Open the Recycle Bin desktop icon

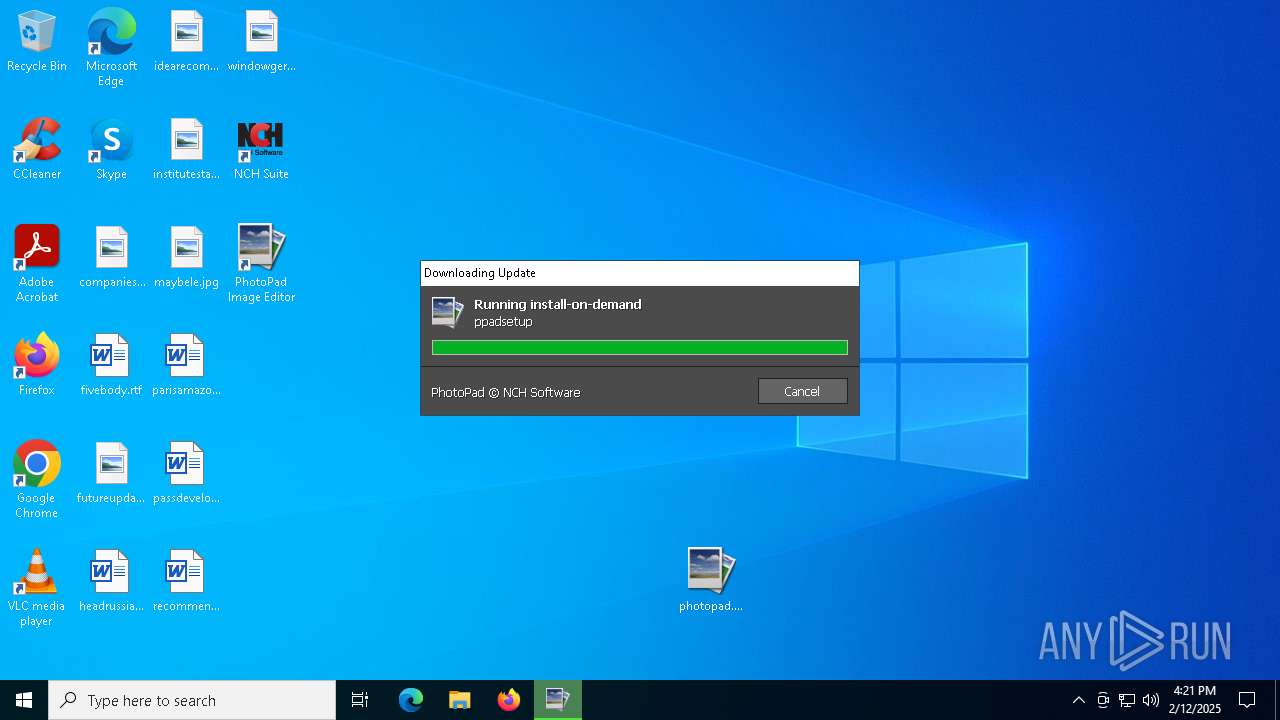[37, 42]
